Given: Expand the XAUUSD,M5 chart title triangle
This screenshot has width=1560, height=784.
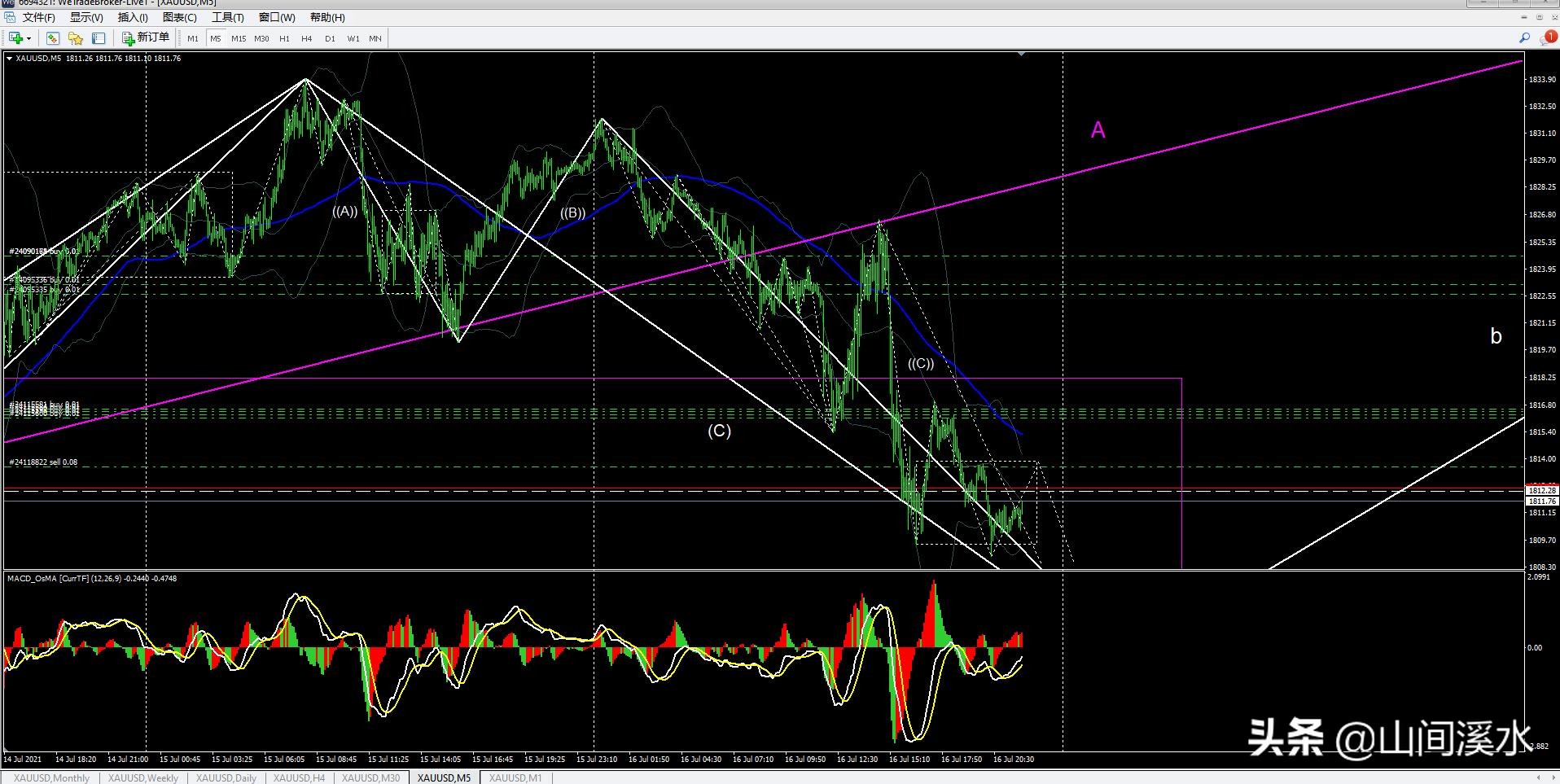Looking at the screenshot, I should 9,59.
